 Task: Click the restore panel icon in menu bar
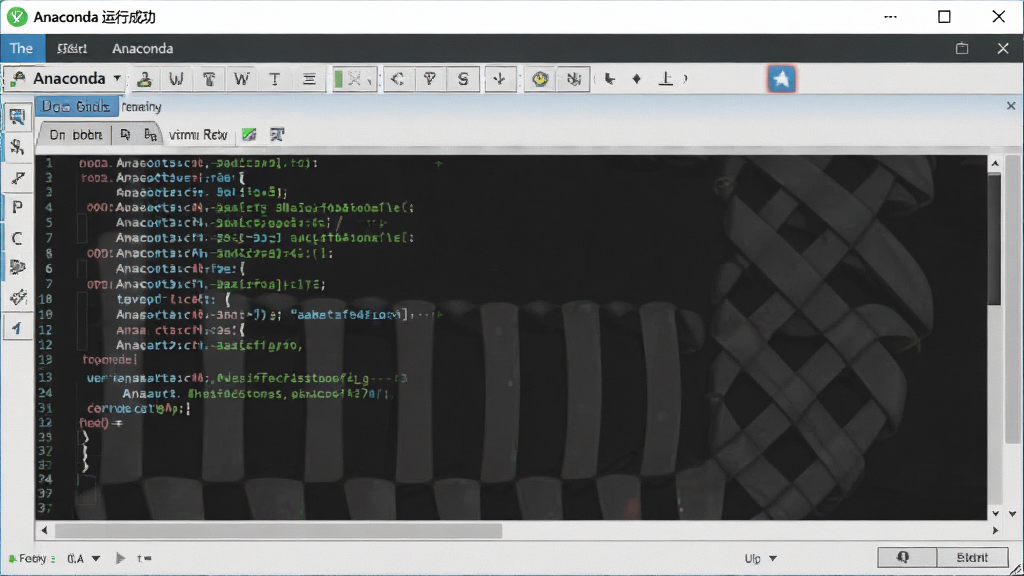click(962, 48)
